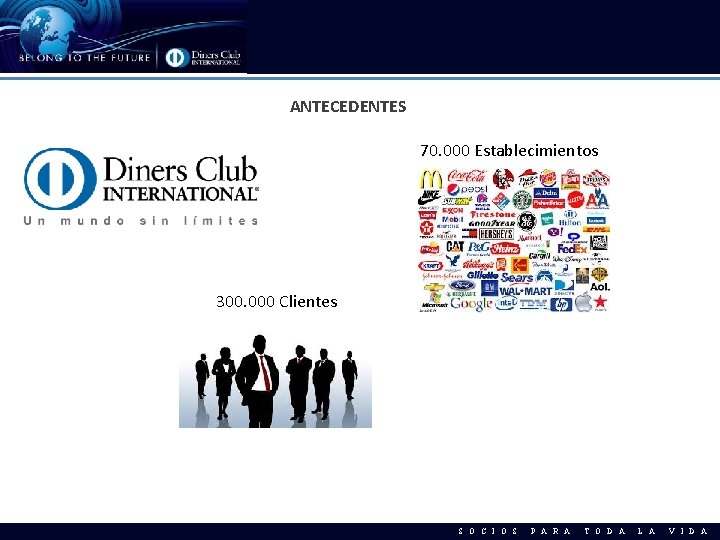The height and width of the screenshot is (540, 720).
Task: Click the Pizza Hut logo
Action: coord(528,178)
